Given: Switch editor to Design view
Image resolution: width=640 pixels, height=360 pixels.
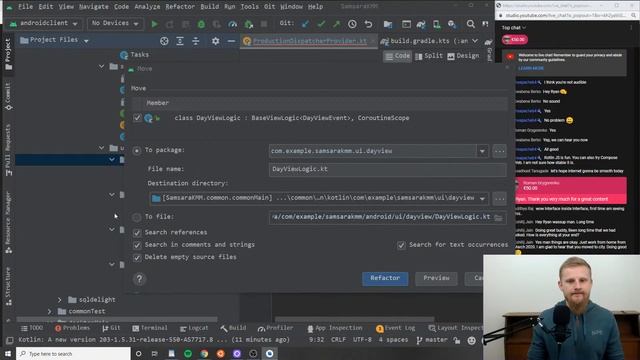Looking at the screenshot, I should pos(463,56).
